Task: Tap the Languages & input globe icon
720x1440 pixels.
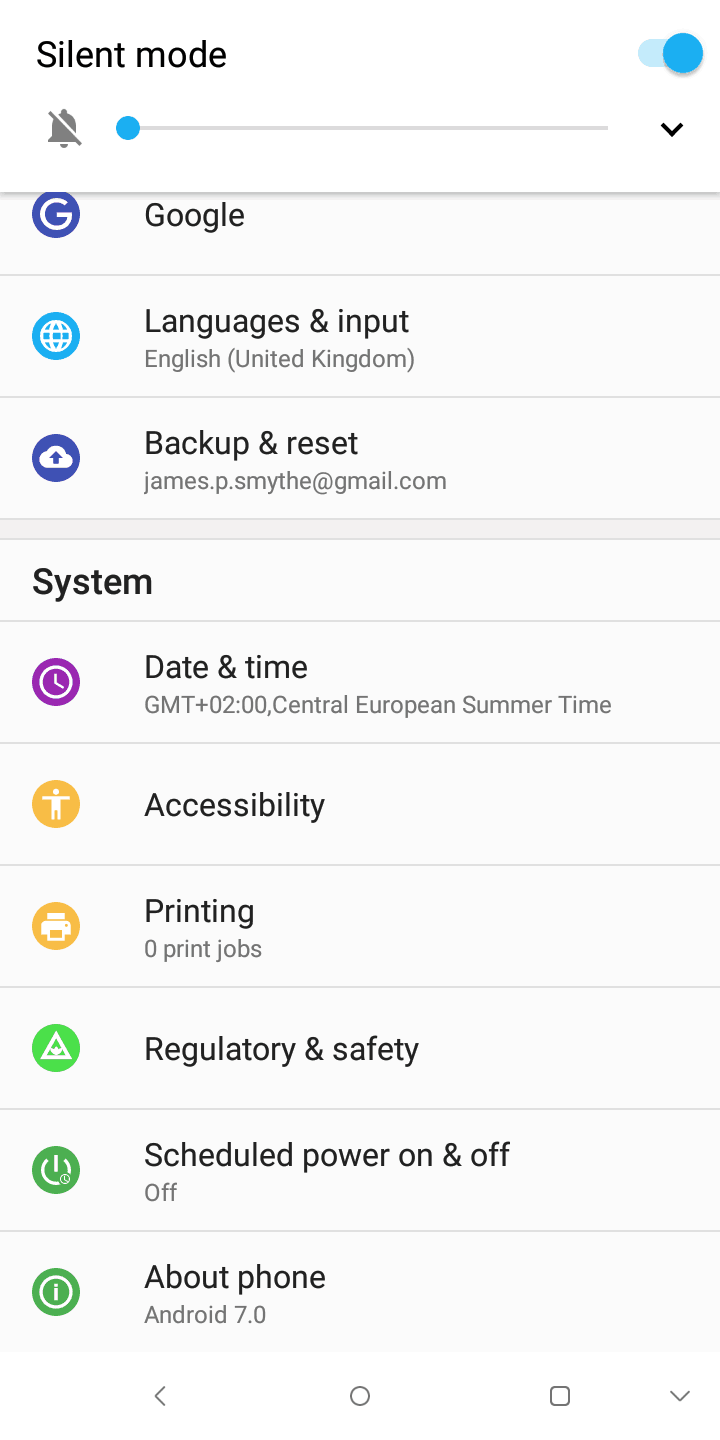Action: click(56, 336)
